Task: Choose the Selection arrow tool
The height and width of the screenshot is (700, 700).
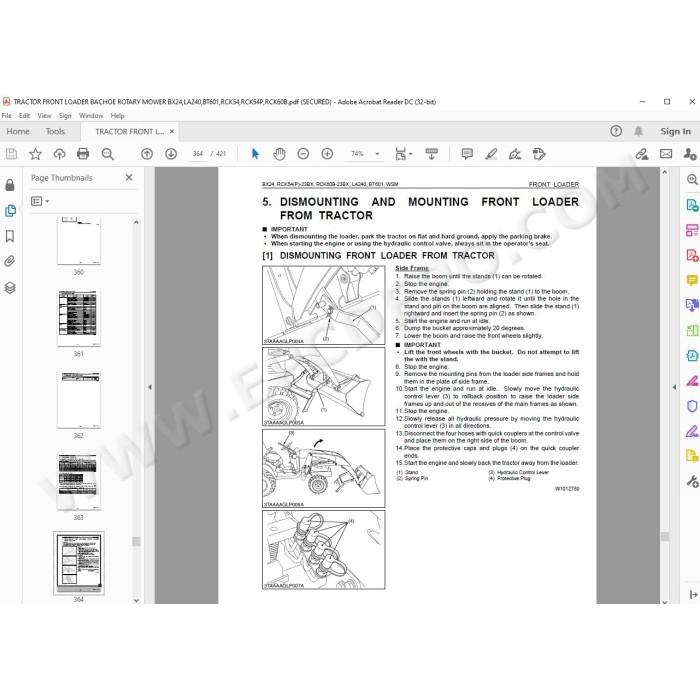Action: pos(255,154)
